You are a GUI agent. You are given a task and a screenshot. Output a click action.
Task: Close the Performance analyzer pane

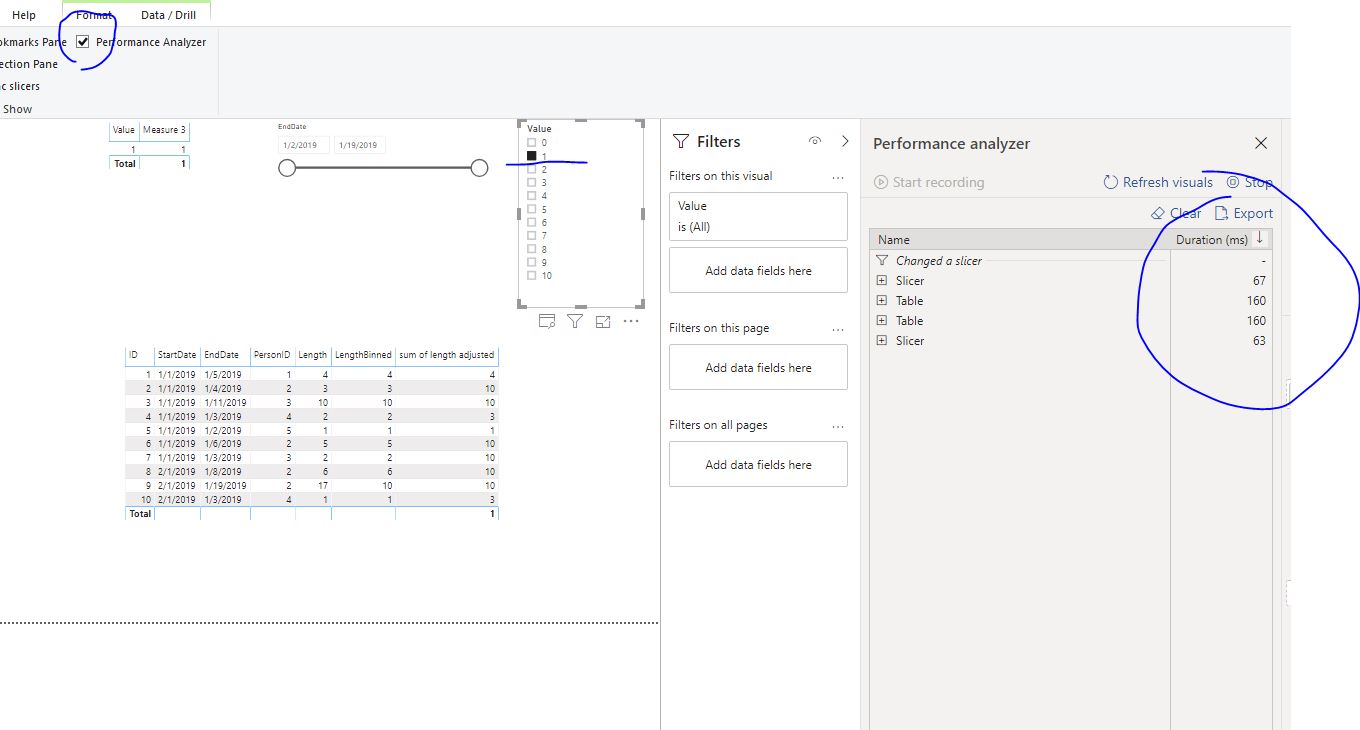(1261, 143)
